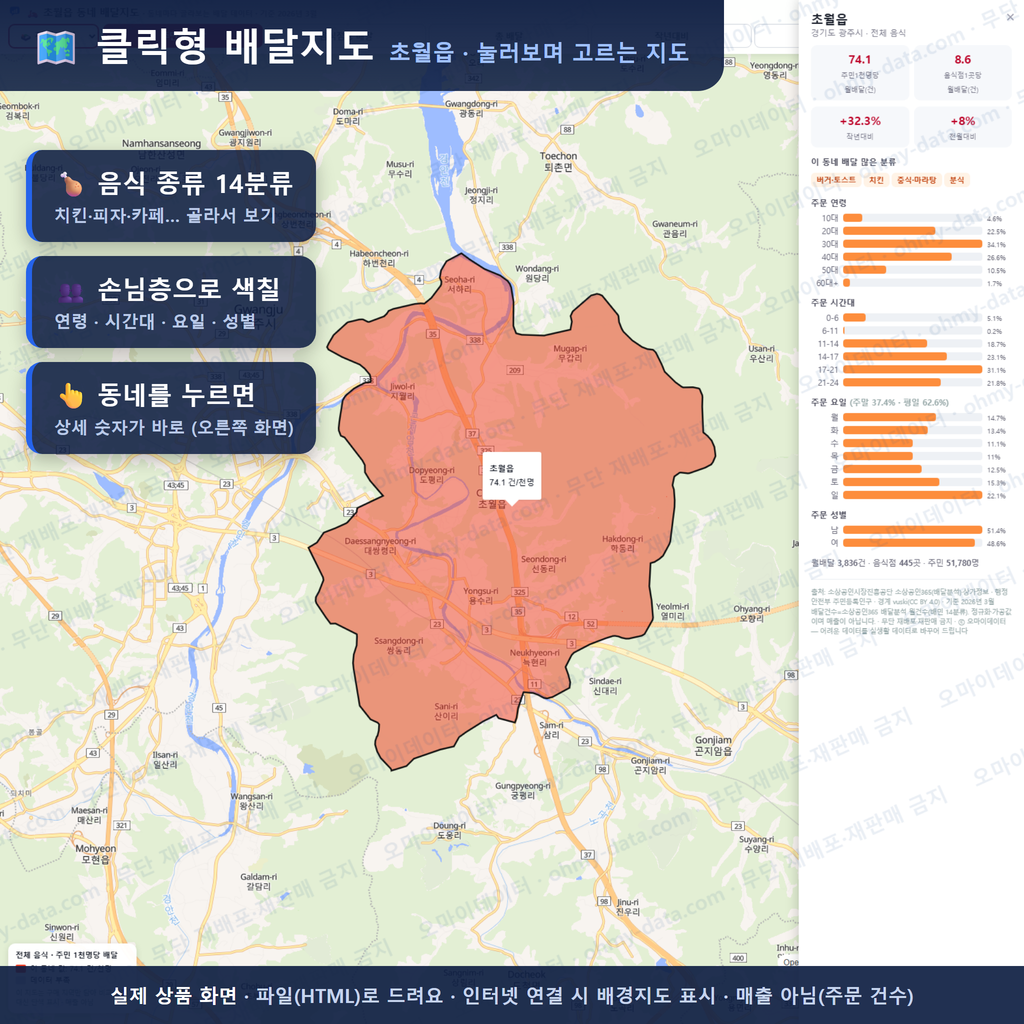The image size is (1024, 1024).
Task: Click the 남 gender bar at 51.4%
Action: pos(912,530)
